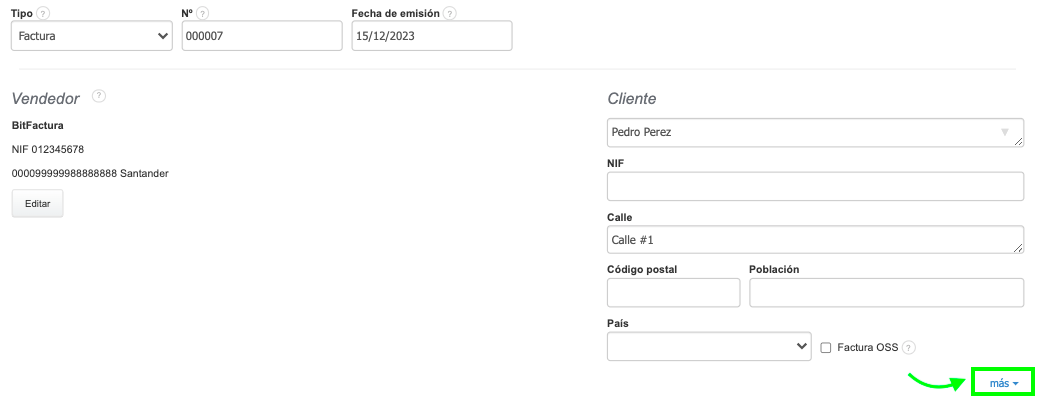This screenshot has width=1050, height=405.
Task: Click the help icon beside Nº label
Action: (203, 13)
